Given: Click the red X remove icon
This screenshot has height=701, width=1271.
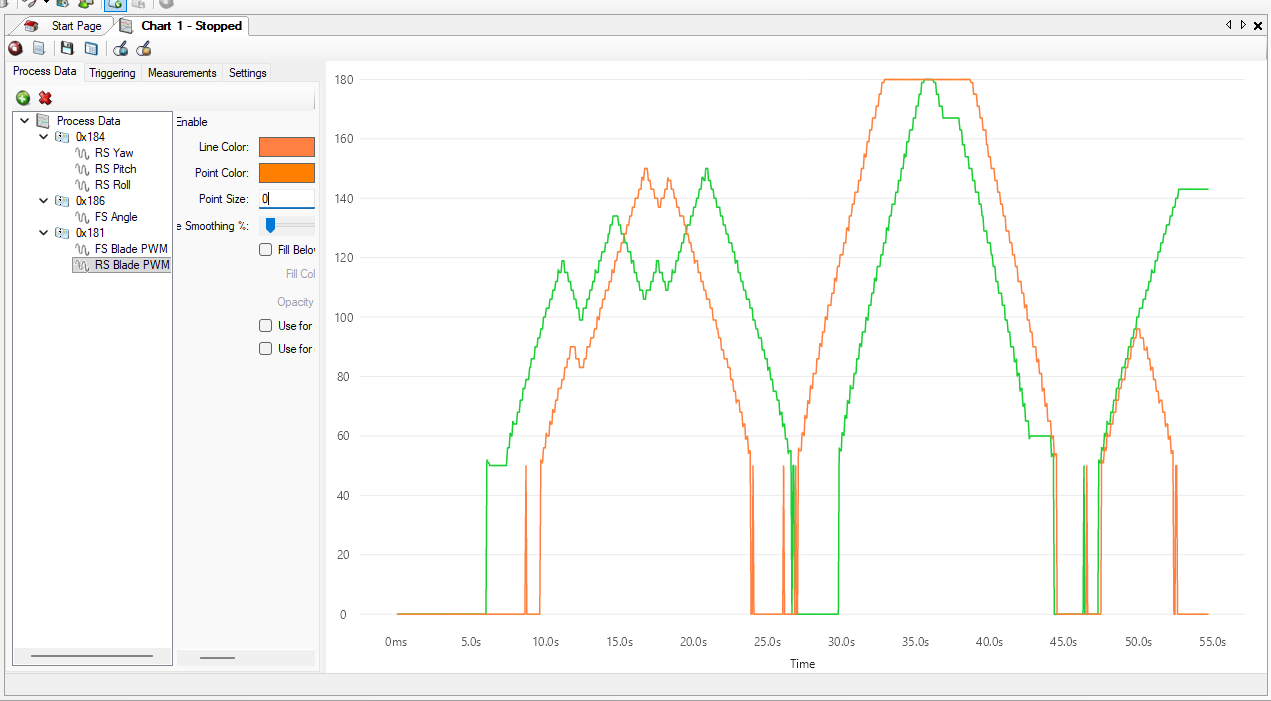Looking at the screenshot, I should pos(45,98).
